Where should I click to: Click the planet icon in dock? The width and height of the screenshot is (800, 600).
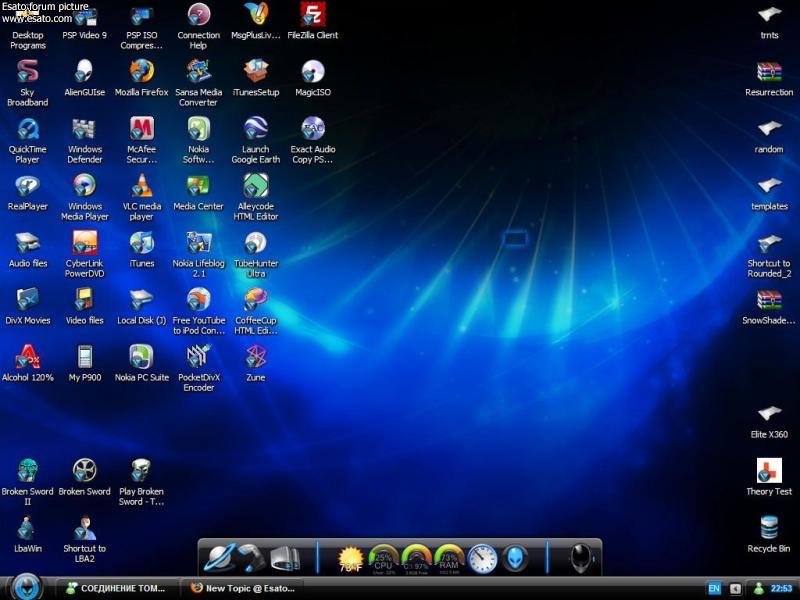[x=219, y=557]
